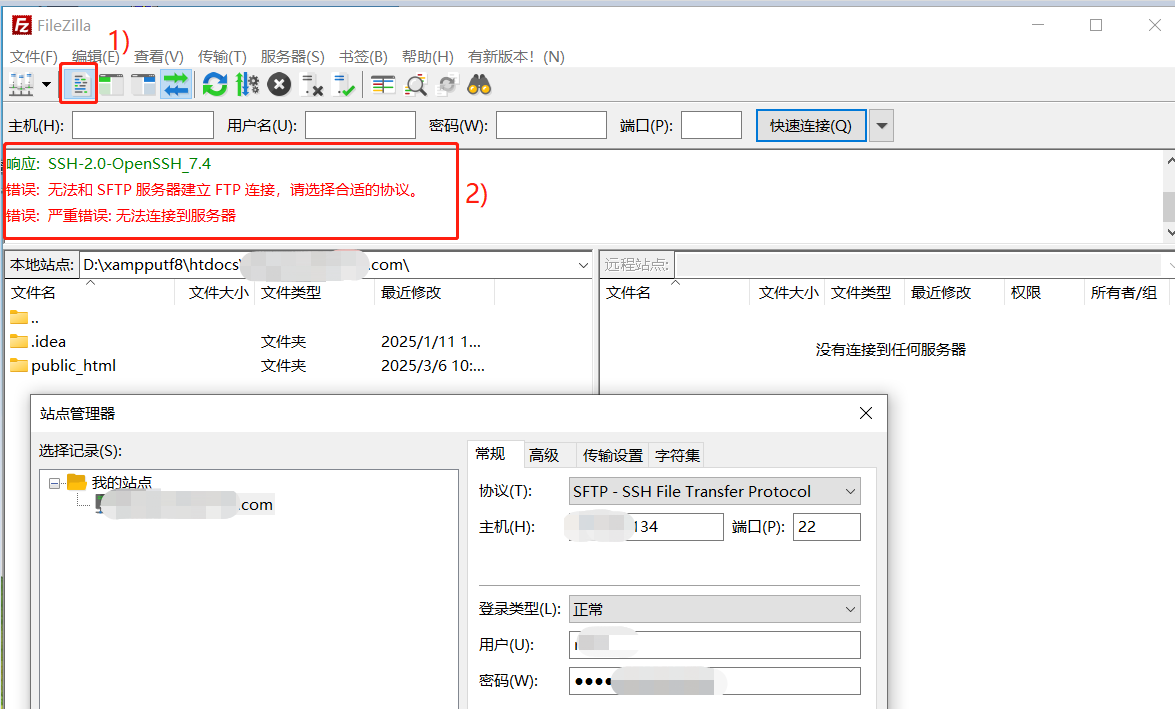Click the quickconnect 端口(P) input field
Screen dimensions: 1175x709
711,125
